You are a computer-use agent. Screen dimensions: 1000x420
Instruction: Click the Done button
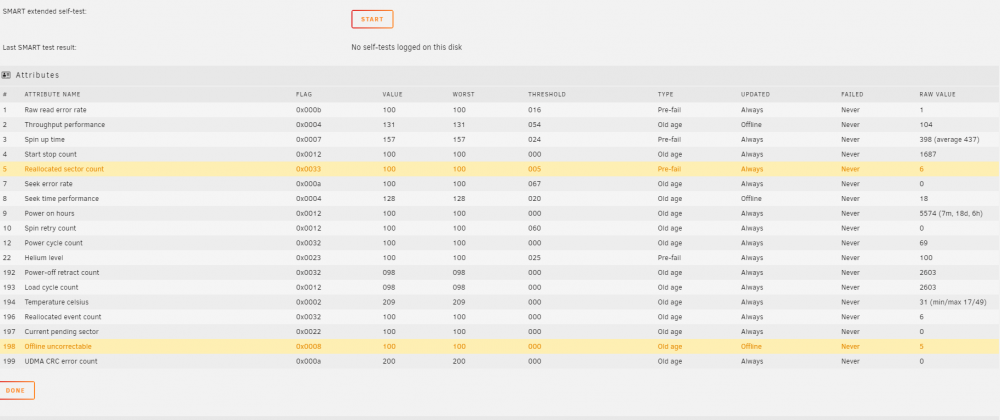(x=16, y=390)
